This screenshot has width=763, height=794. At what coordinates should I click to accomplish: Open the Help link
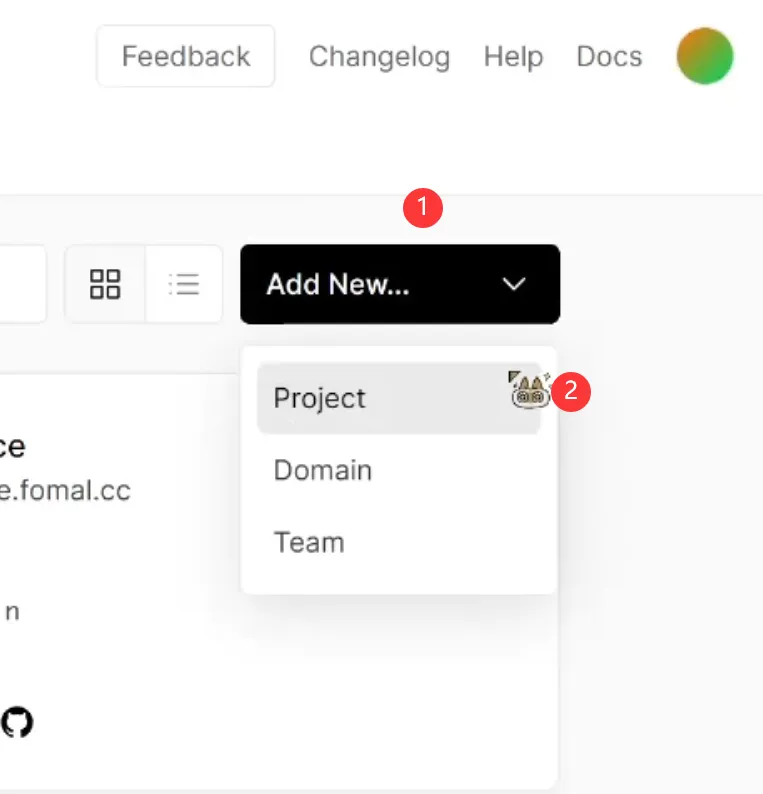(x=513, y=56)
